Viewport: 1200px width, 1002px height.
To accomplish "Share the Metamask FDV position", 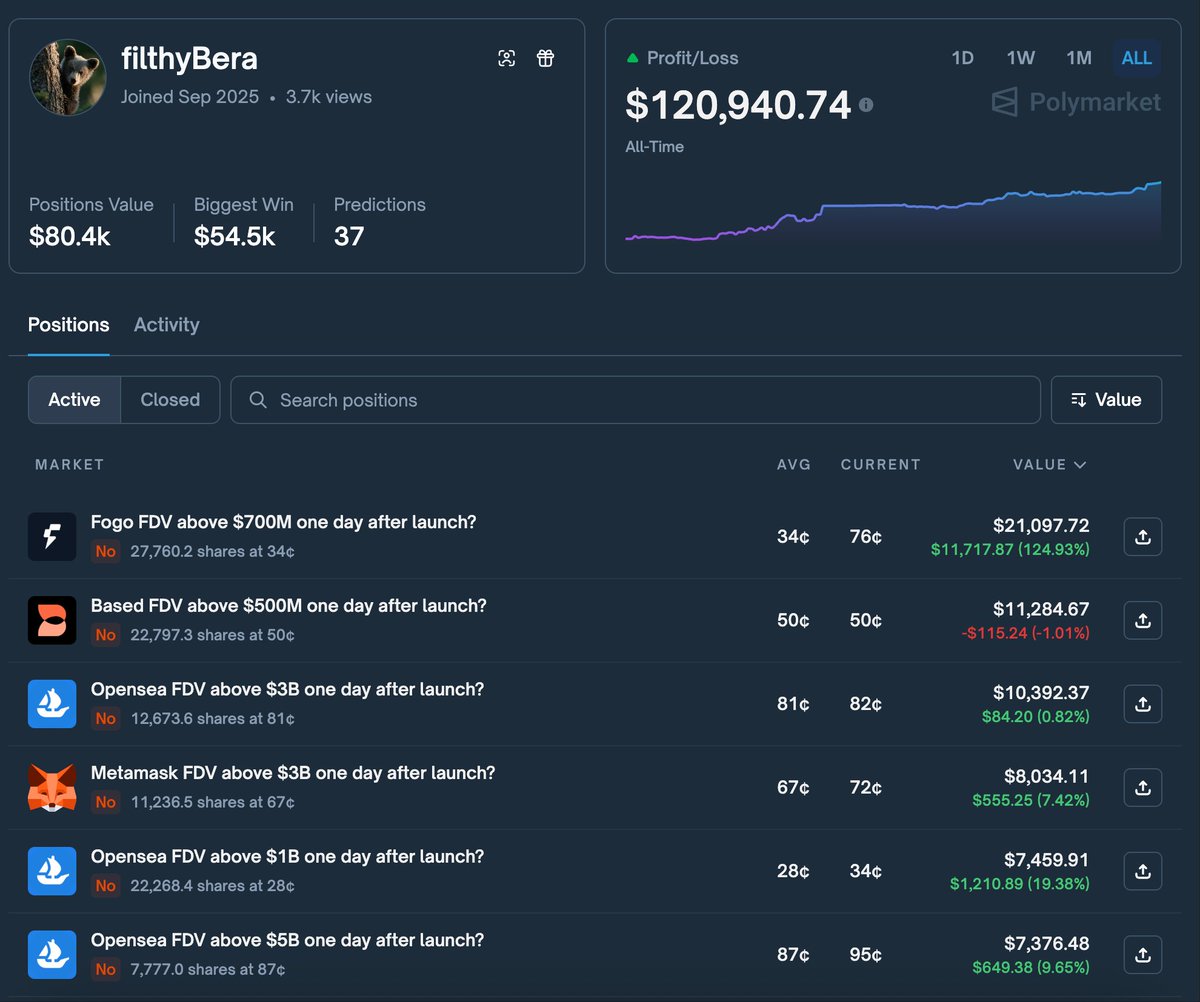I will pyautogui.click(x=1143, y=787).
